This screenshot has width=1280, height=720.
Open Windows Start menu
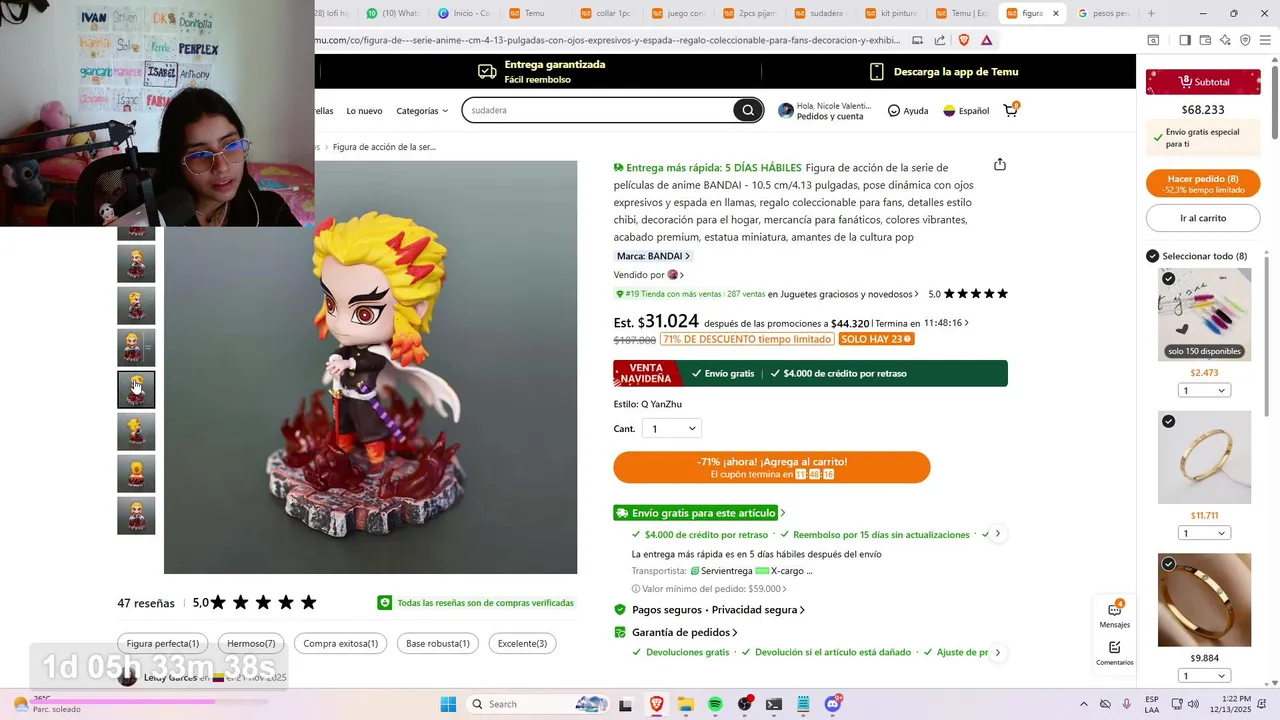(448, 704)
